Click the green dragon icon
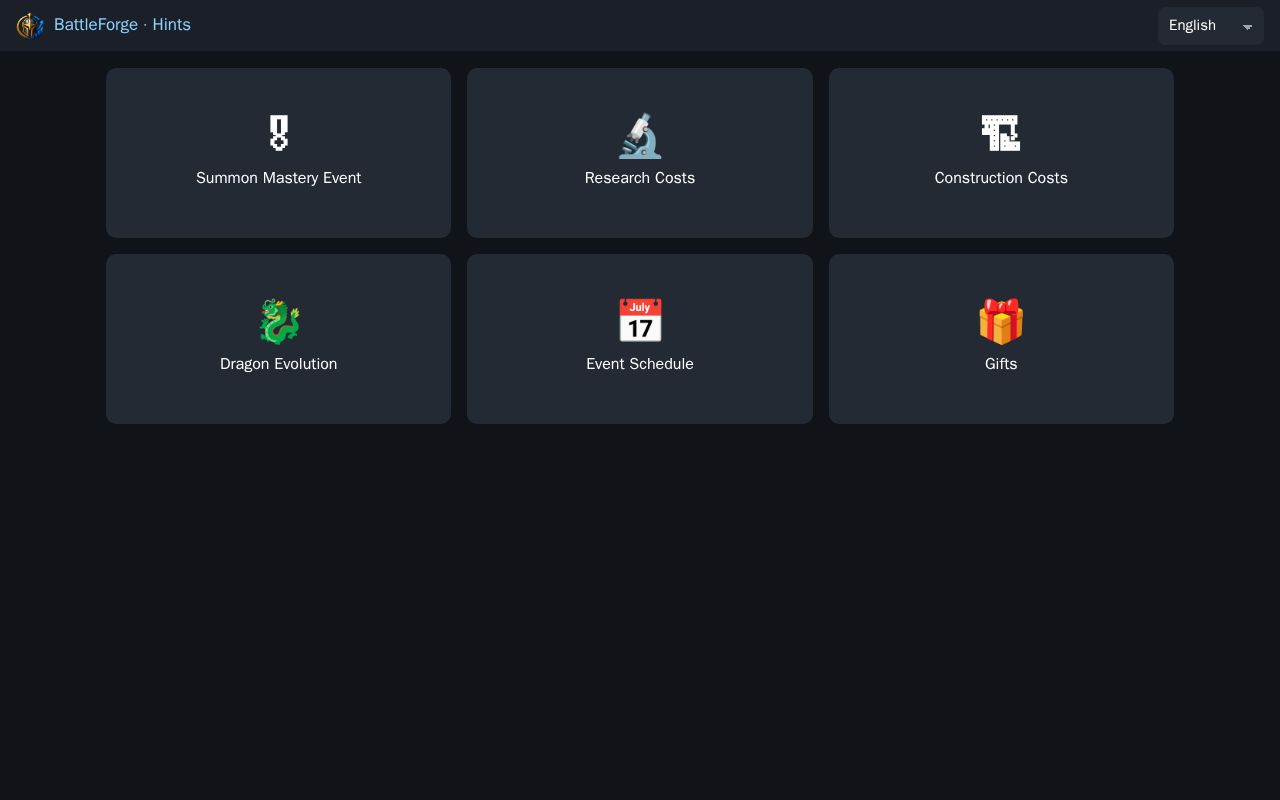 coord(279,321)
